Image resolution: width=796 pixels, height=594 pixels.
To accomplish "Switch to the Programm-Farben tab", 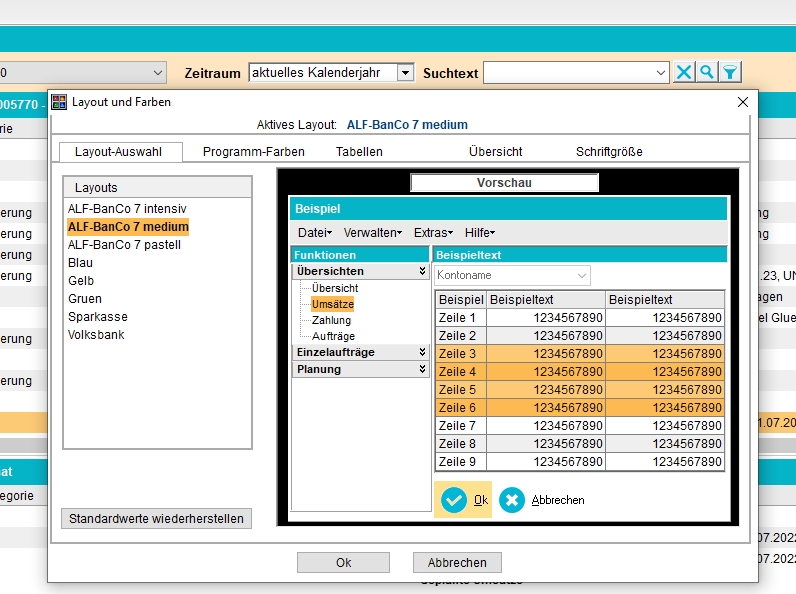I will pos(253,152).
